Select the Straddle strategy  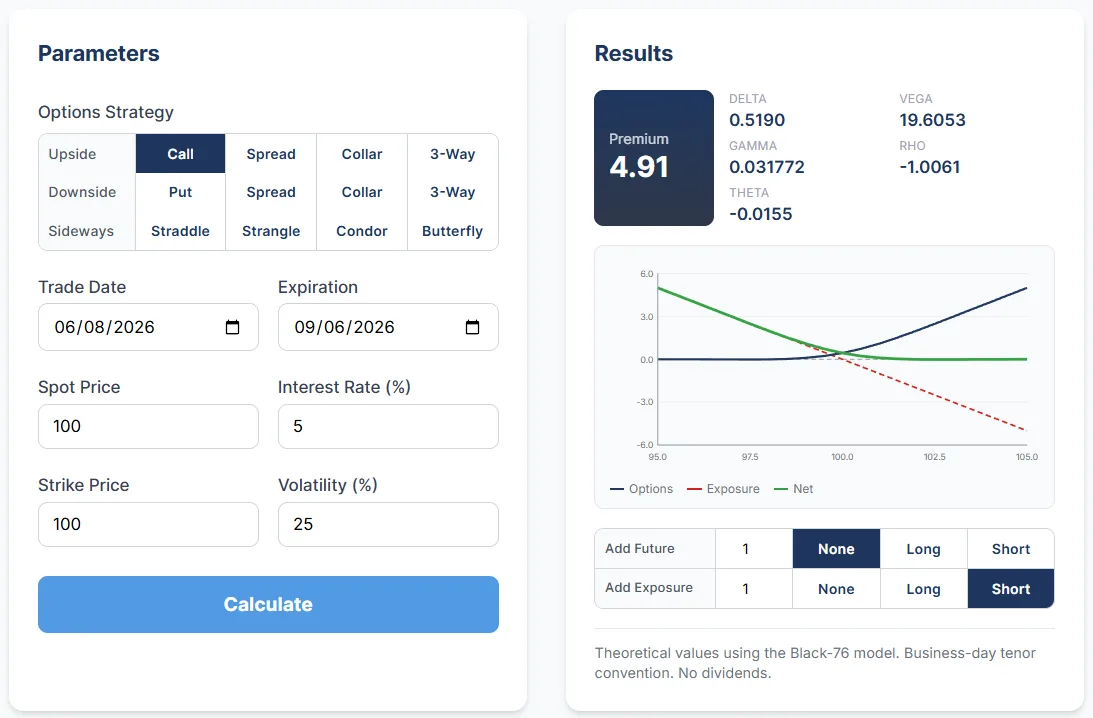[181, 231]
